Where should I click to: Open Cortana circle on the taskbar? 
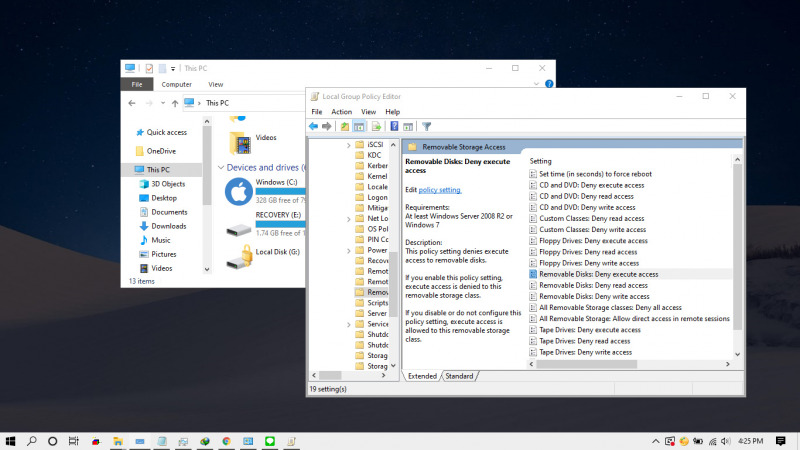click(x=53, y=441)
